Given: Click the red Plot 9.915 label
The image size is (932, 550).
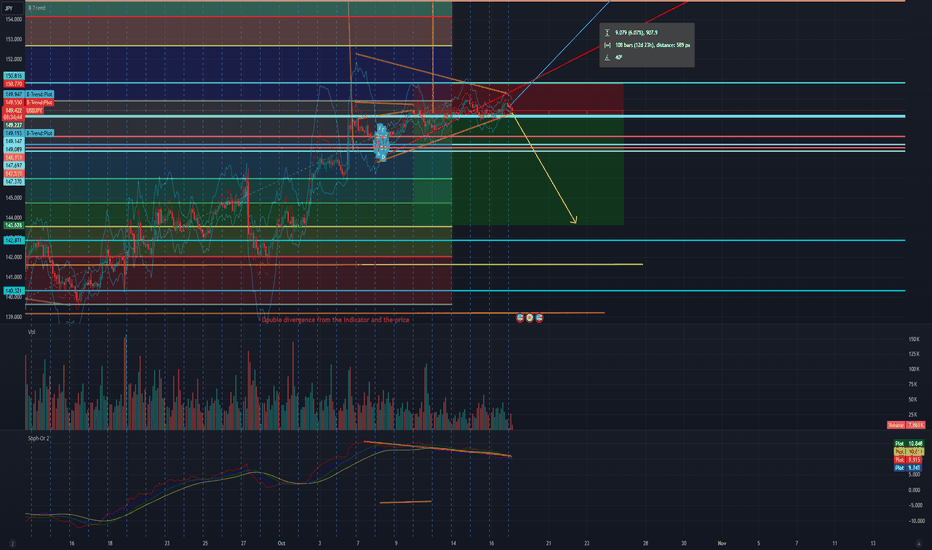Looking at the screenshot, I should (909, 460).
